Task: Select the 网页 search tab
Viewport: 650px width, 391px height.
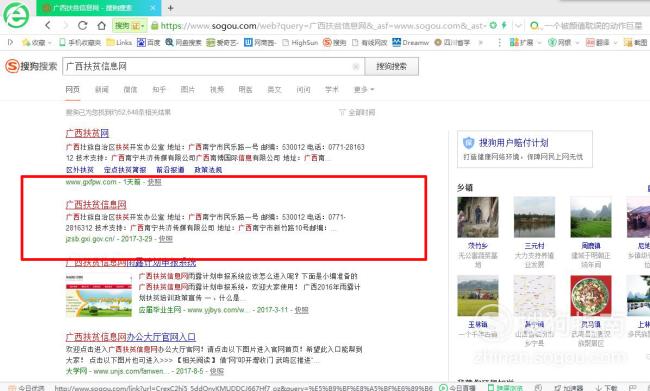Action: 73,89
